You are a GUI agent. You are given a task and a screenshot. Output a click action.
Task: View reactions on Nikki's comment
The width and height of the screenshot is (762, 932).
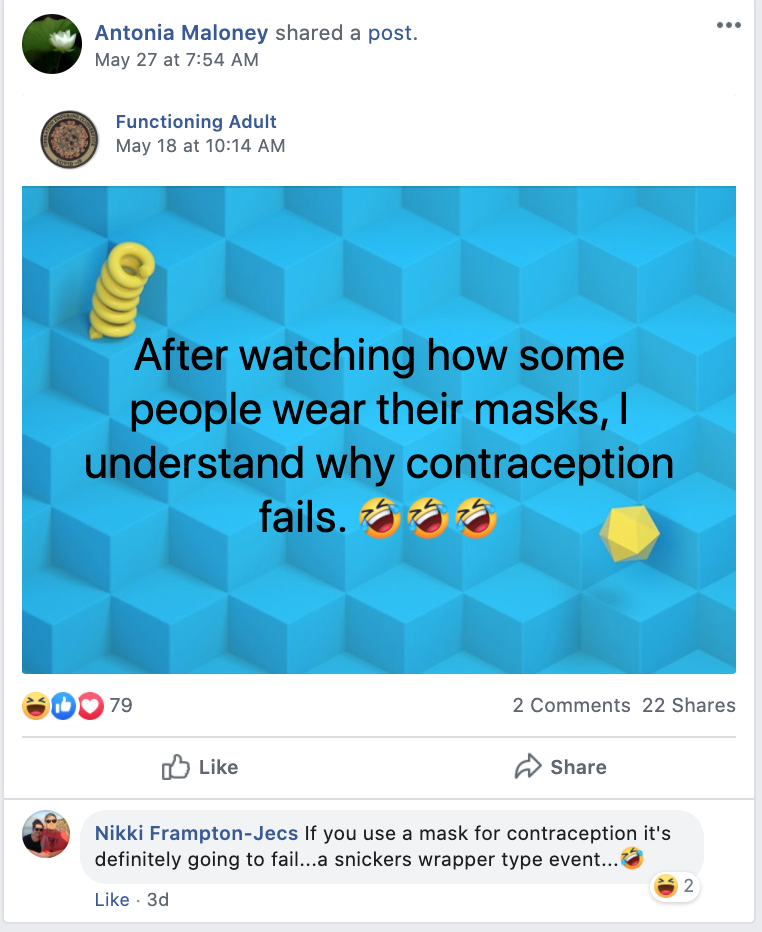[x=673, y=885]
